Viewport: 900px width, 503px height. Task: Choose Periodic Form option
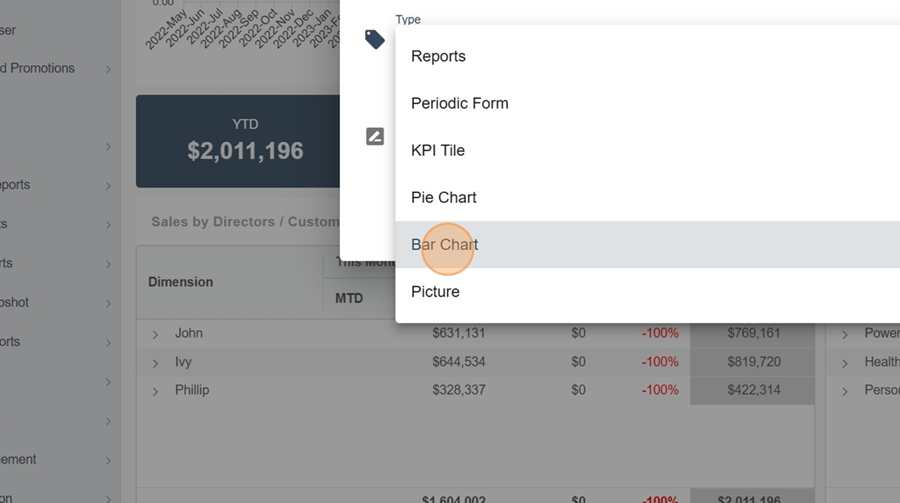pyautogui.click(x=459, y=103)
